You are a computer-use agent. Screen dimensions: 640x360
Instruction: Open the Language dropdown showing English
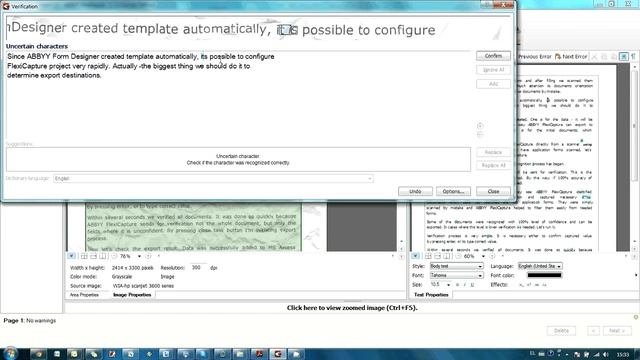540,266
